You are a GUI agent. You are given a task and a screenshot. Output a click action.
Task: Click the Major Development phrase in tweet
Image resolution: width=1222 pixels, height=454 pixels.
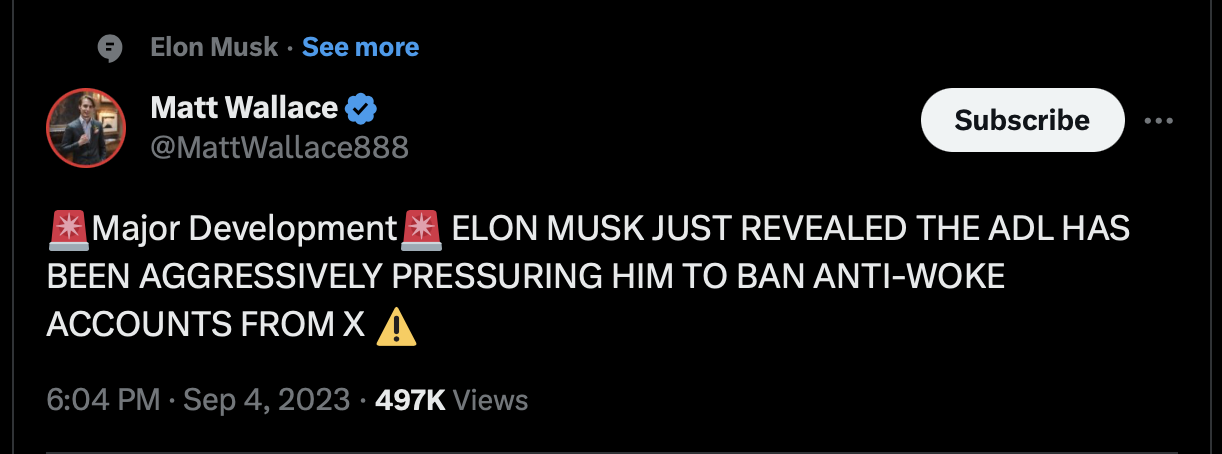(x=244, y=230)
